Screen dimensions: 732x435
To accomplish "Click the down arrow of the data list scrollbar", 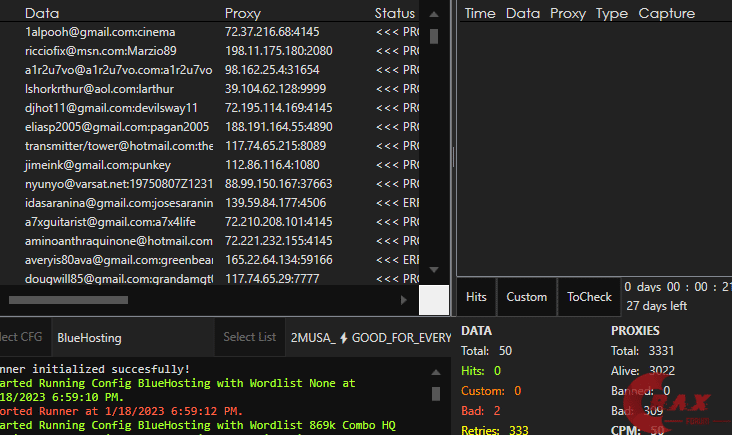I will pyautogui.click(x=433, y=270).
